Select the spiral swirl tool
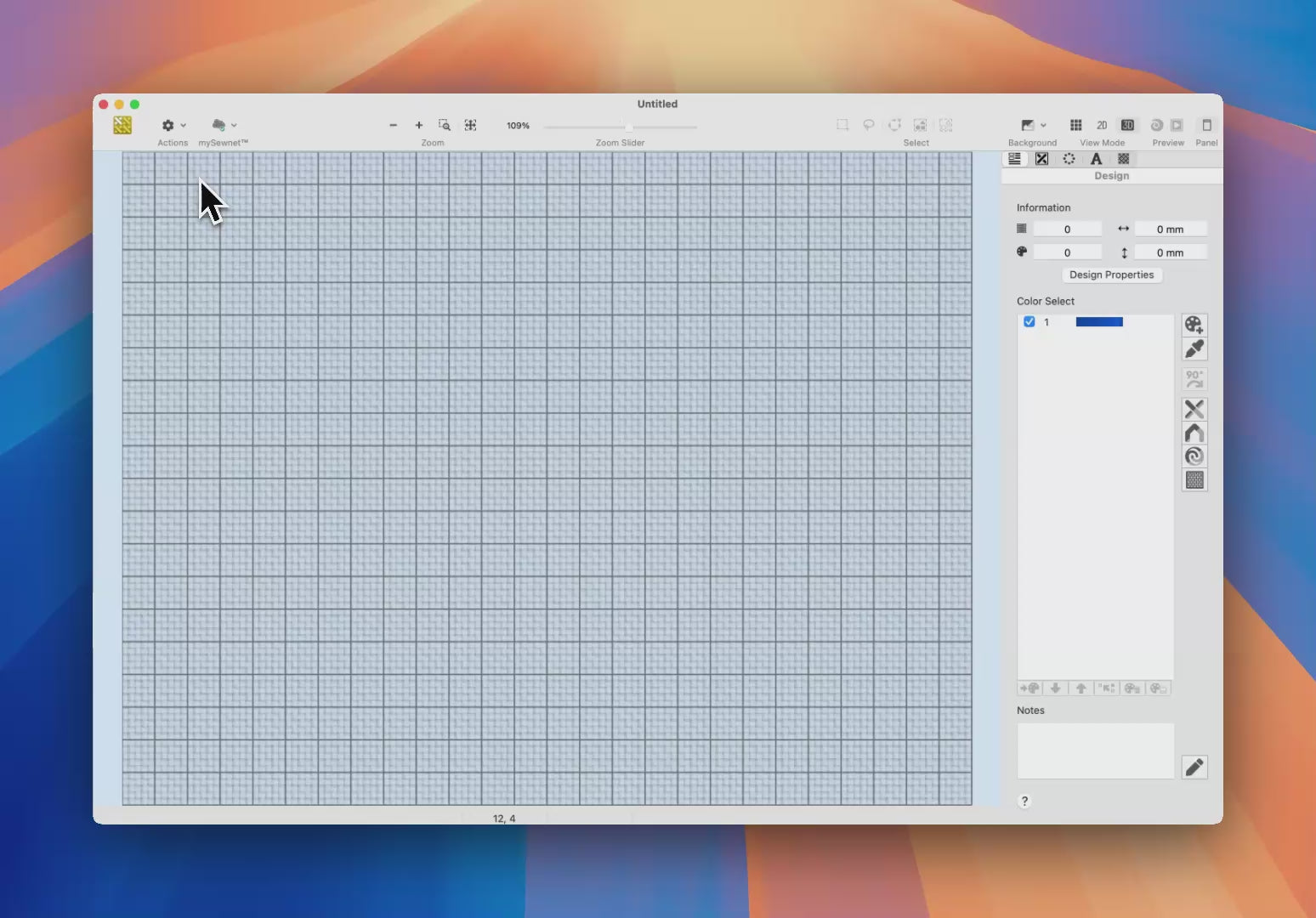Screen dimensions: 1316x918 tap(1194, 456)
